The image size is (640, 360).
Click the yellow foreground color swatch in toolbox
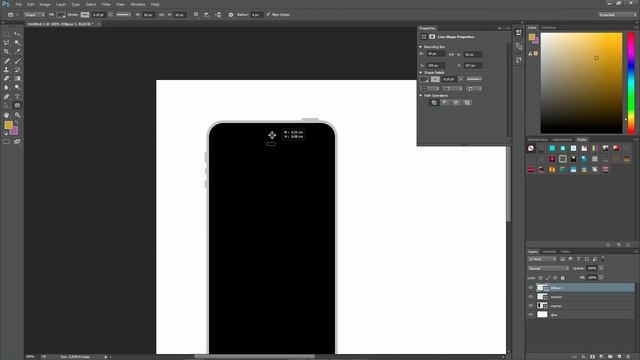9,125
